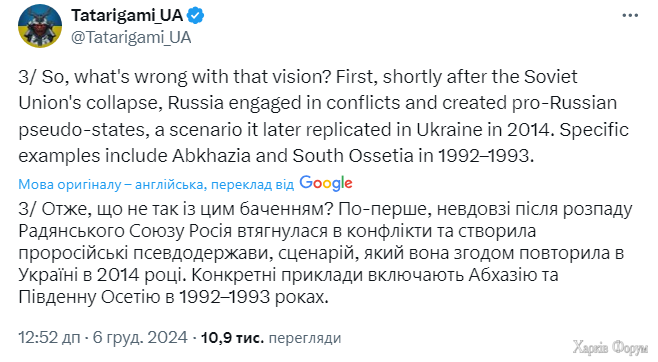658x362 pixels.
Task: Open the 12:52 дп timestamp link
Action: [49, 337]
